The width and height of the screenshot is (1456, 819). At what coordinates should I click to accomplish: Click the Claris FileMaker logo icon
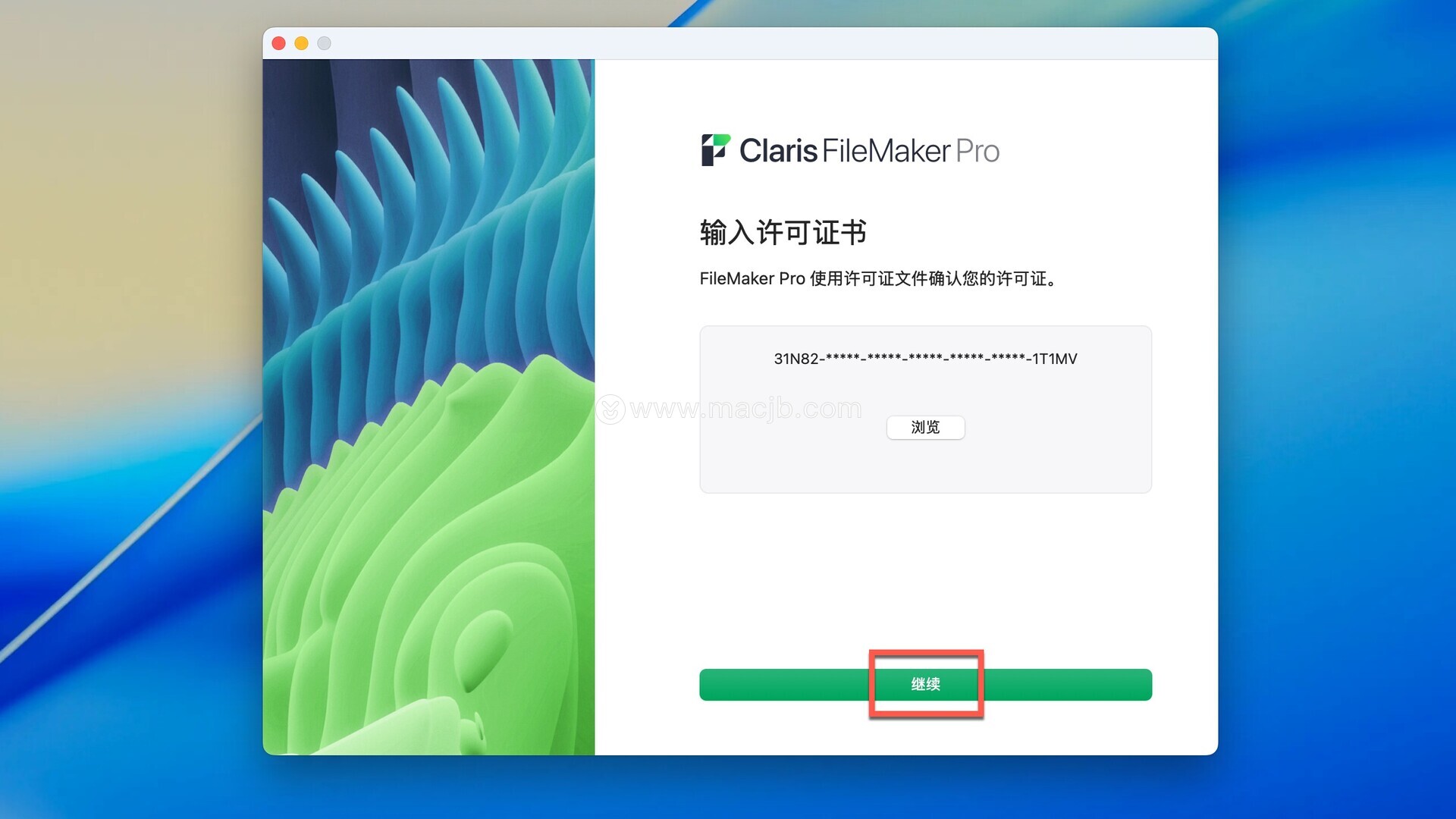click(715, 150)
